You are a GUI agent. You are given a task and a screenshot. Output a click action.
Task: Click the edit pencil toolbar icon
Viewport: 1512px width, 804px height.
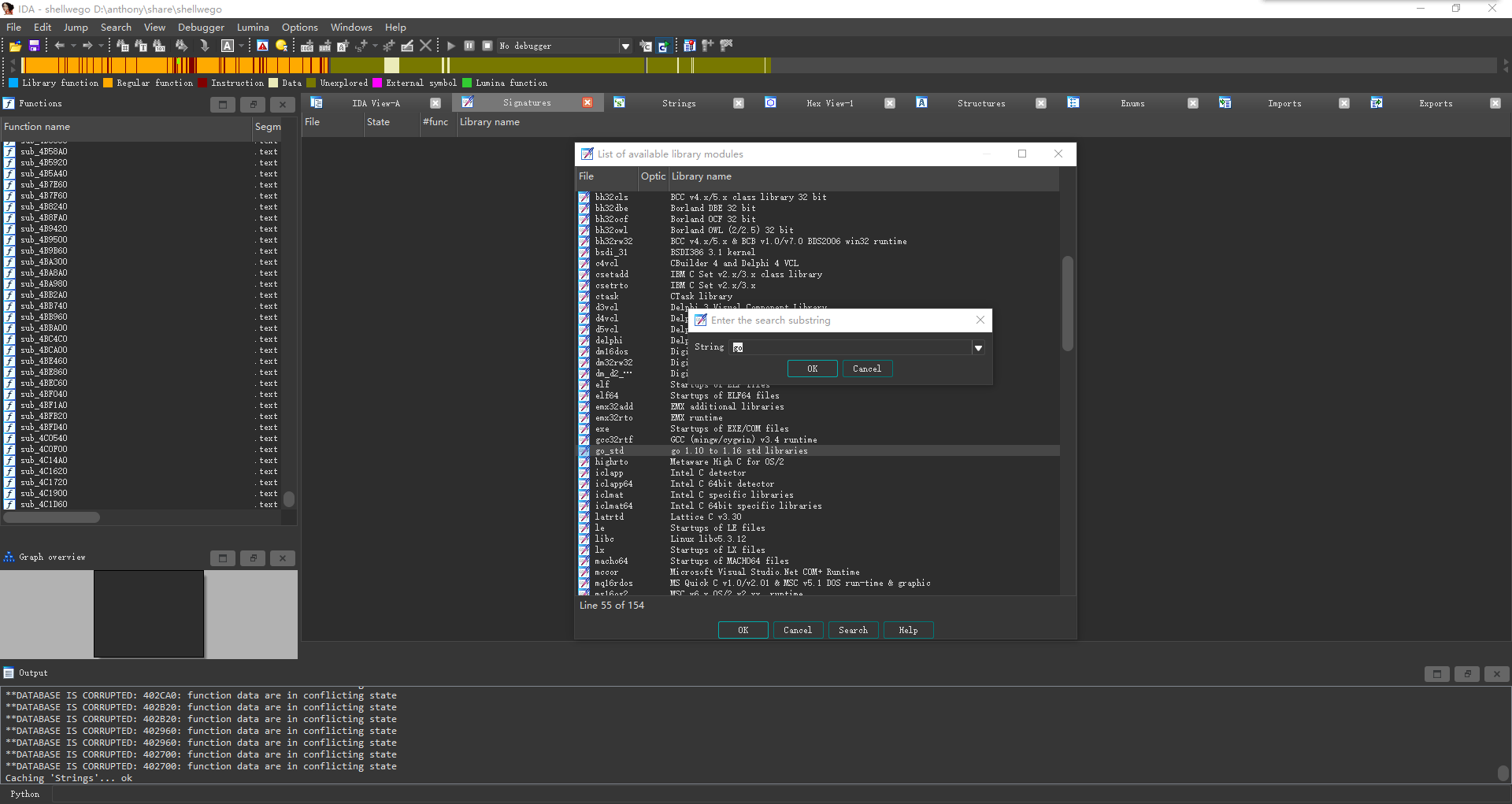(407, 46)
